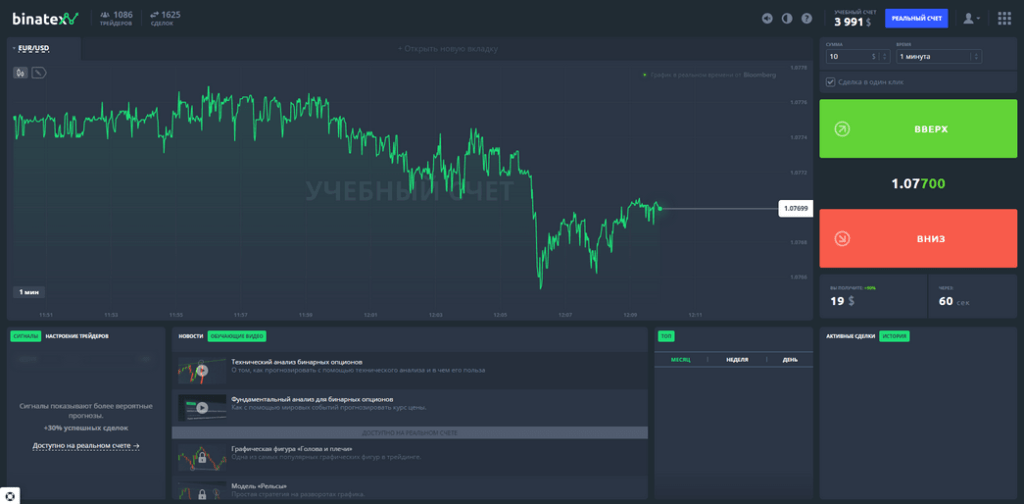Select the 'История' tab
Image resolution: width=1024 pixels, height=504 pixels.
tap(894, 336)
